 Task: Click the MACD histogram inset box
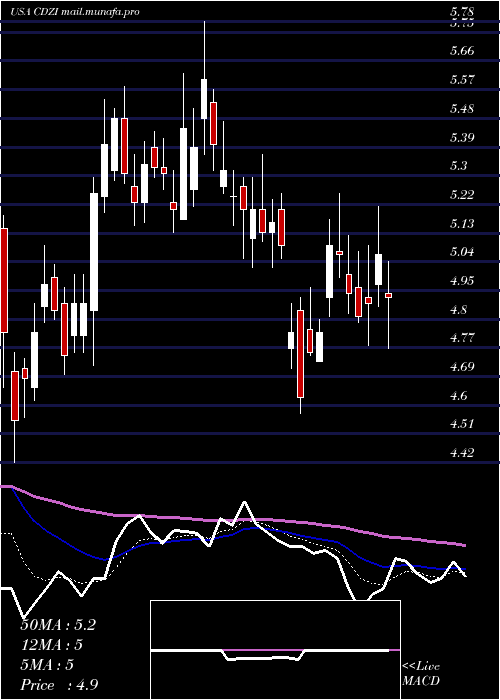(x=275, y=650)
